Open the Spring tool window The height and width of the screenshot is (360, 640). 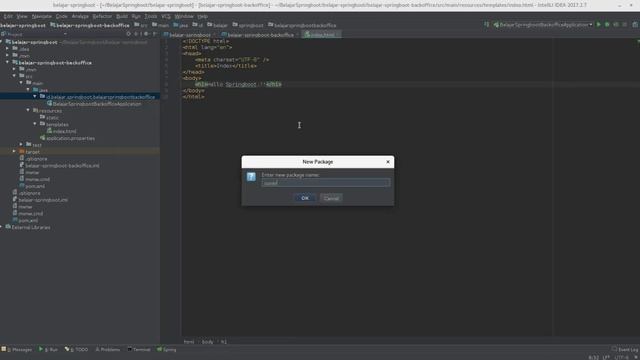coord(167,349)
